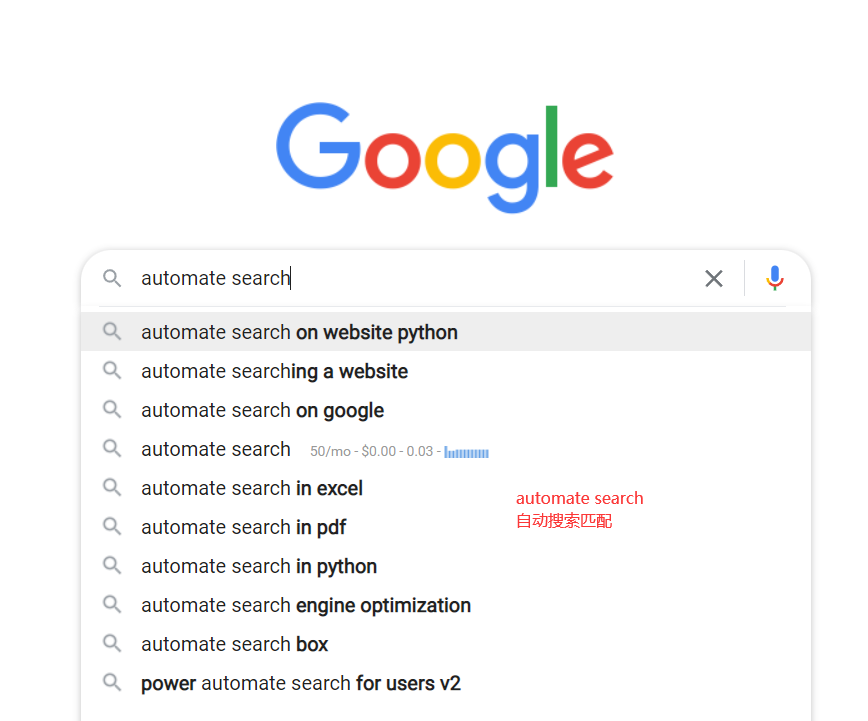This screenshot has width=868, height=721.
Task: Select suggestion 'automate search on google'
Action: (262, 410)
